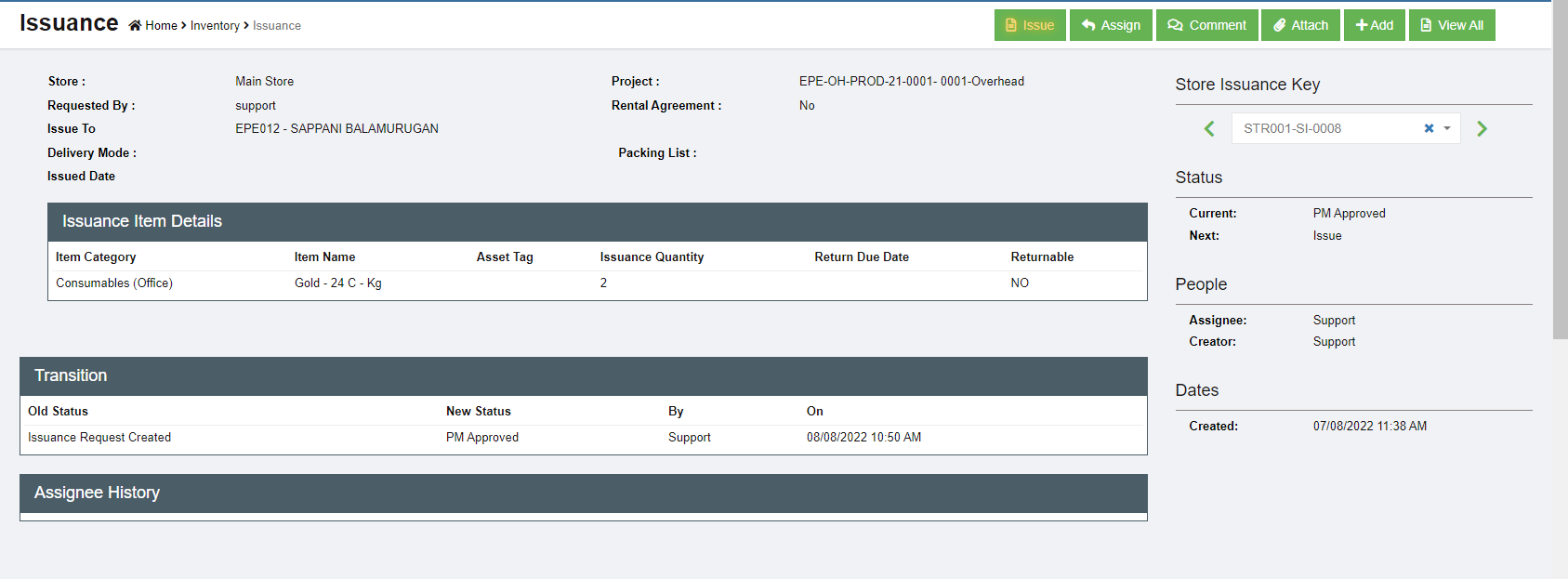
Task: Select the Gold - 24 C - Kg item row
Action: tap(337, 283)
